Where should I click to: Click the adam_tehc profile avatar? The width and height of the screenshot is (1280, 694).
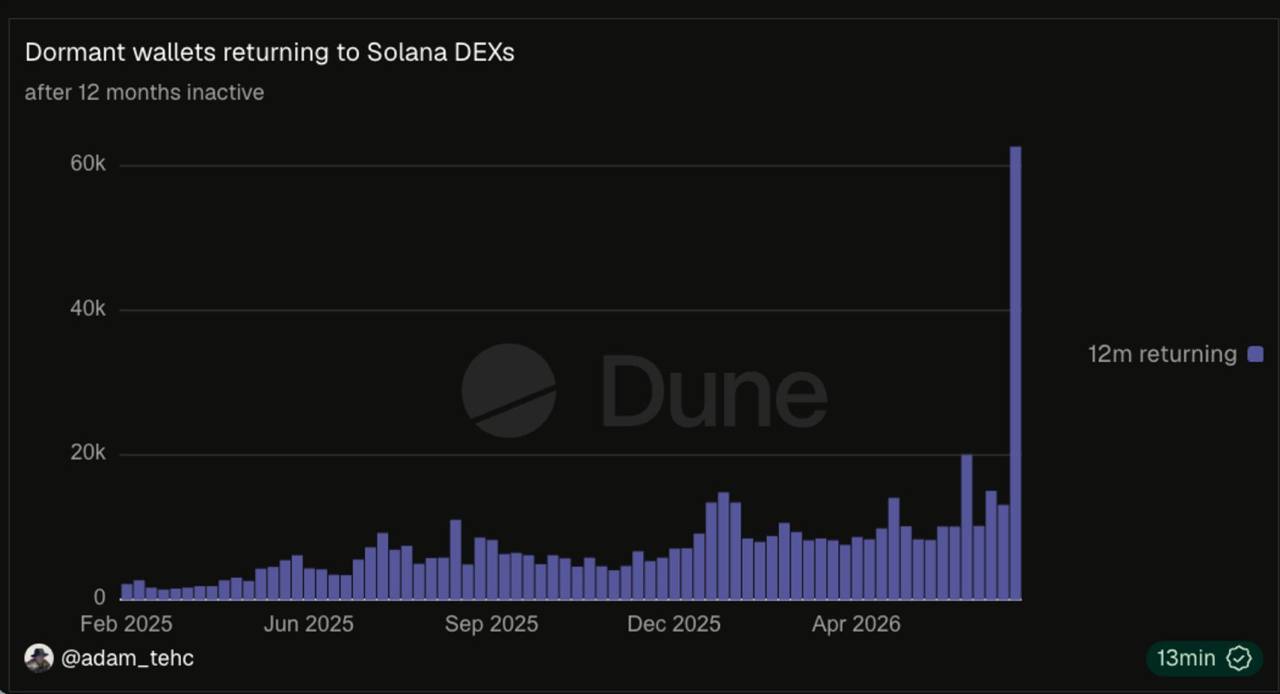click(x=39, y=658)
